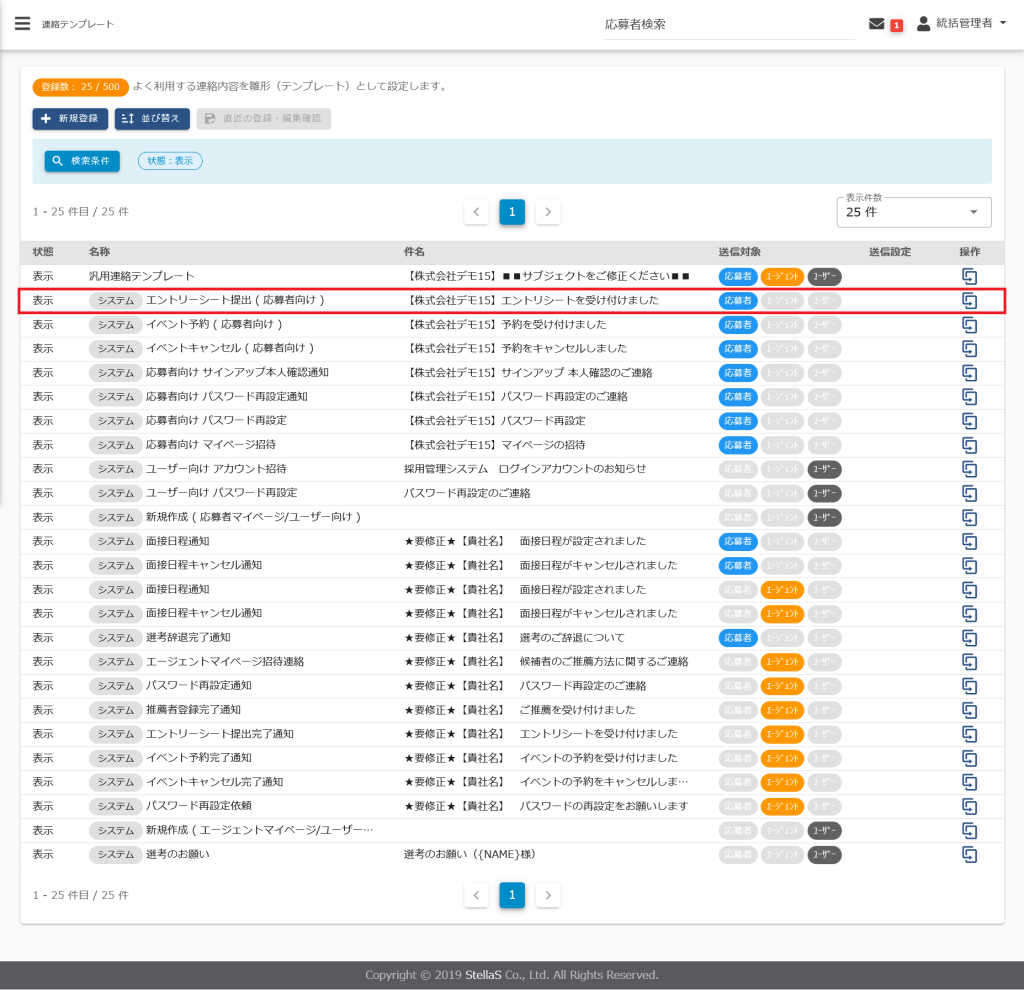Open the hamburger navigation menu
Image resolution: width=1024 pixels, height=990 pixels.
pos(22,23)
